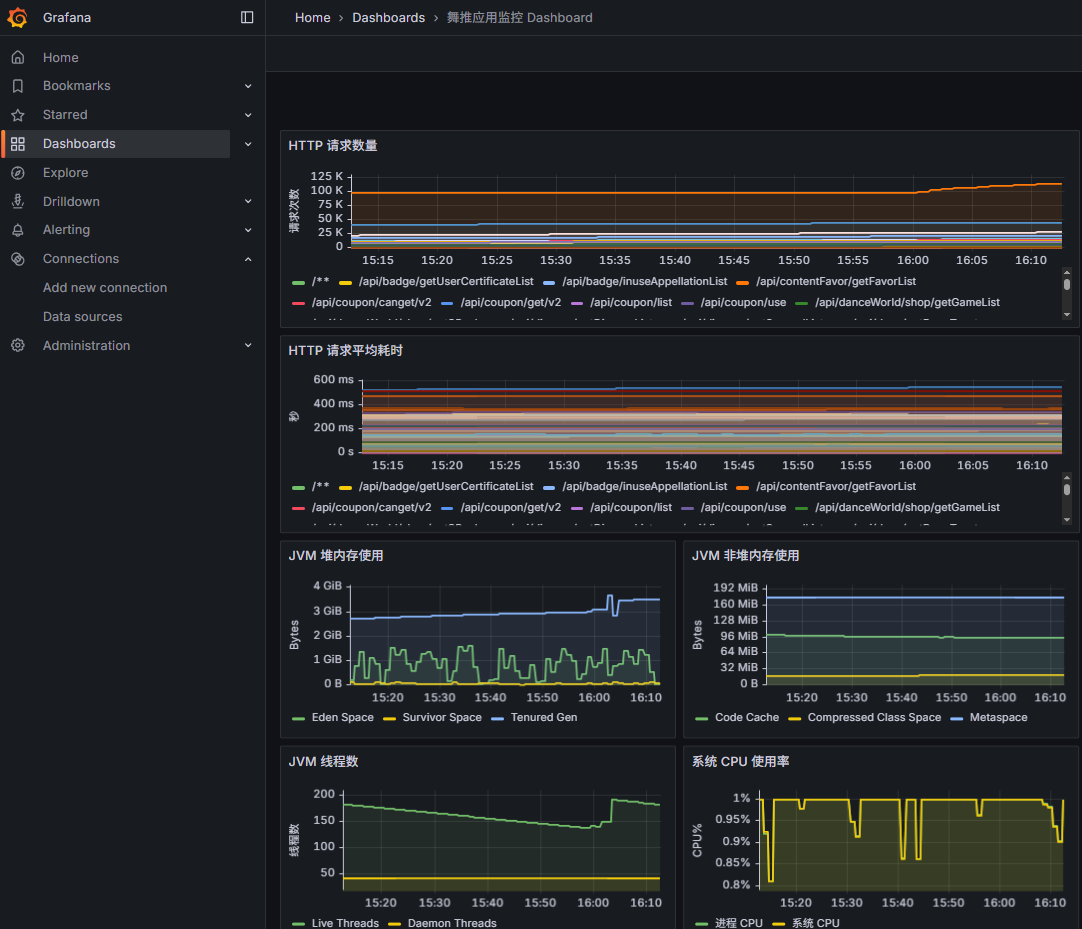
Task: Open Dashboards in the sidebar menu
Action: coord(79,144)
